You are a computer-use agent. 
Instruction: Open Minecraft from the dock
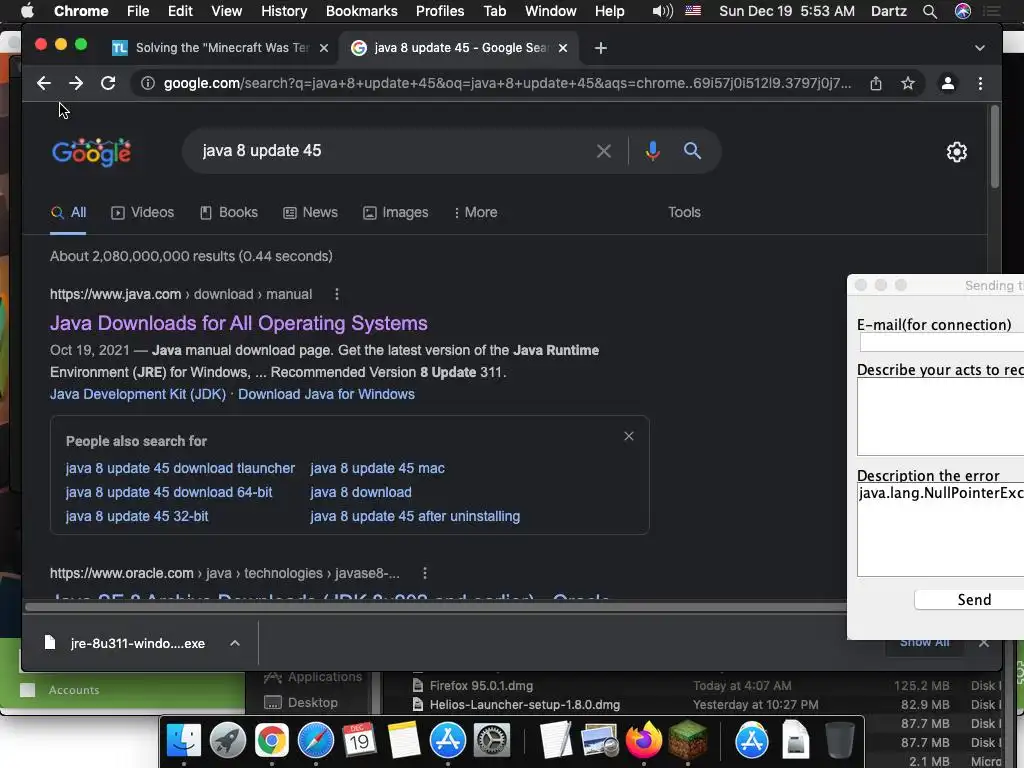click(x=688, y=740)
